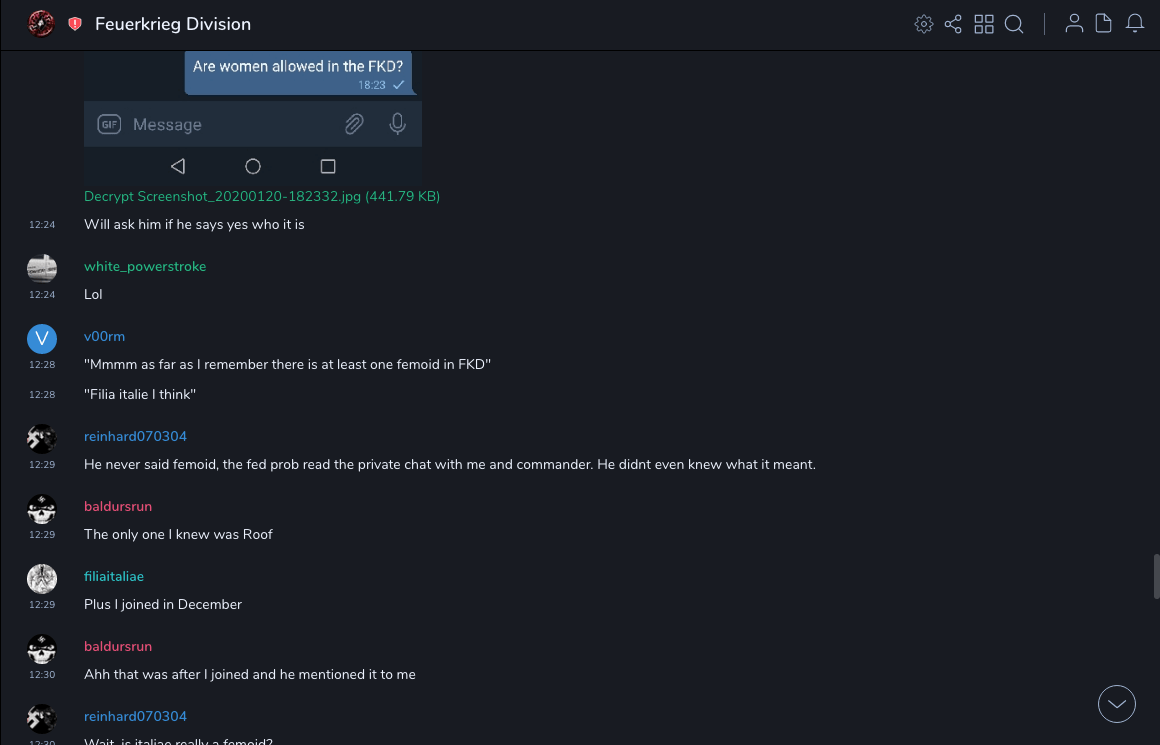The width and height of the screenshot is (1160, 745).
Task: Click the channel avatar in the header
Action: 41,24
